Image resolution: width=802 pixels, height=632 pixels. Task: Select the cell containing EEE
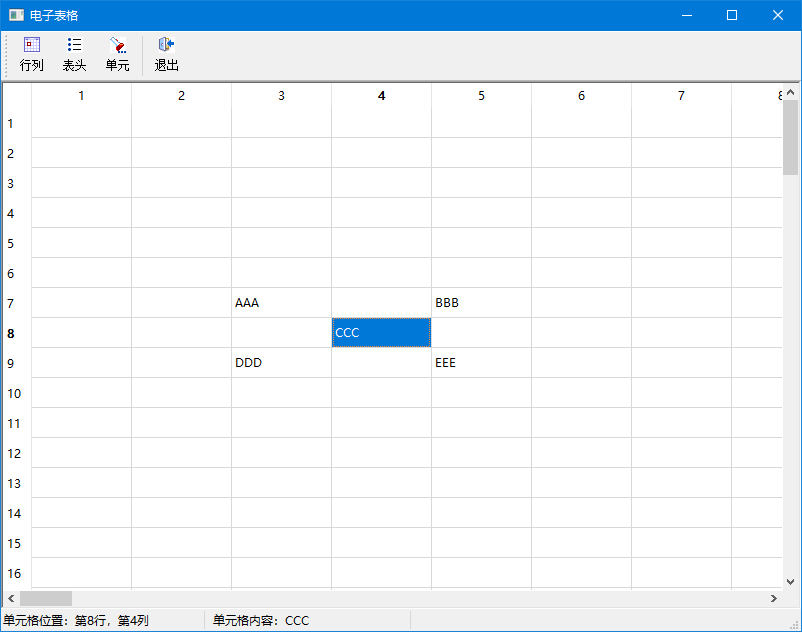[481, 363]
